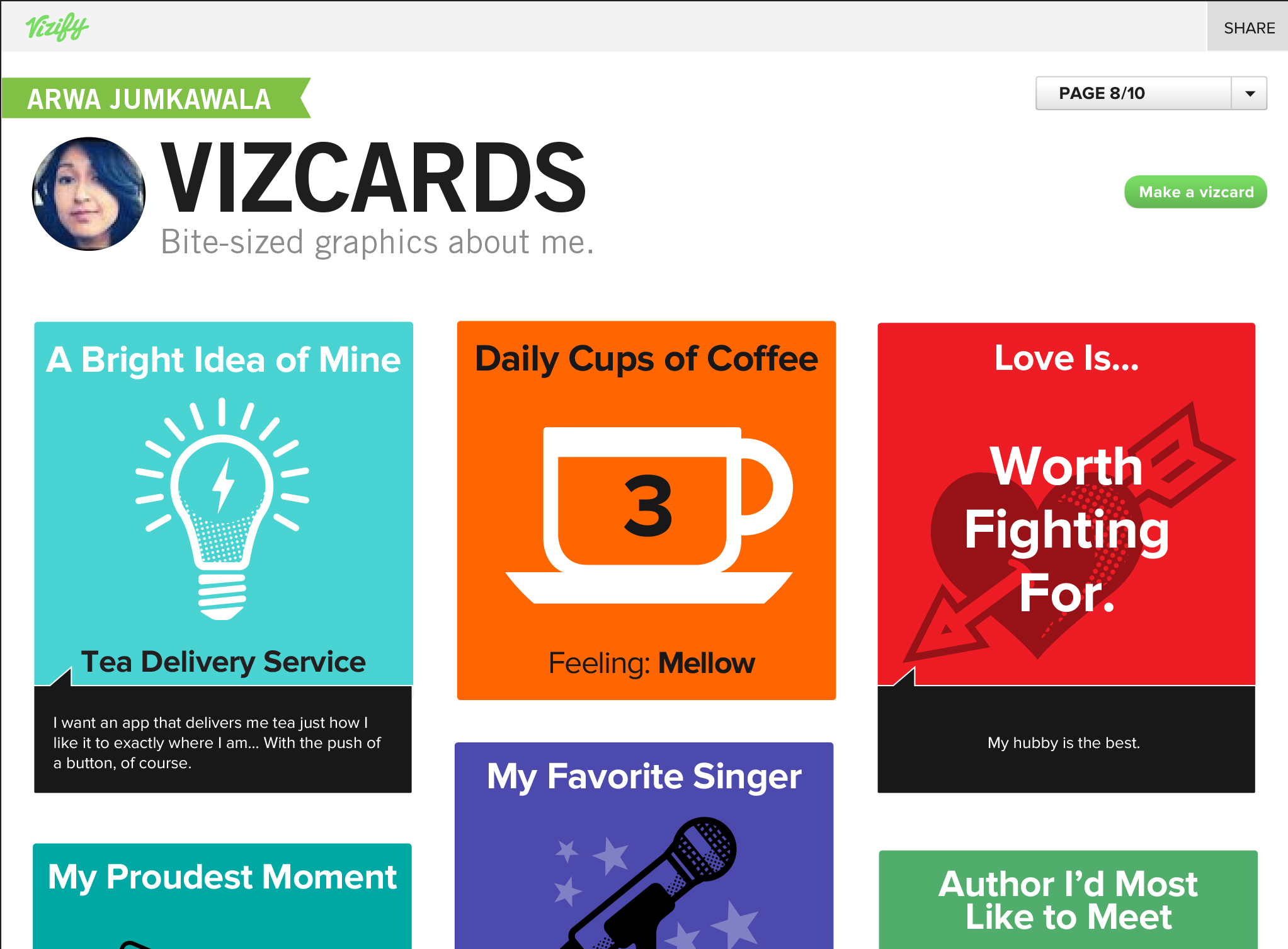This screenshot has width=1288, height=949.
Task: Open the My Proudest Moment card
Action: pyautogui.click(x=222, y=896)
